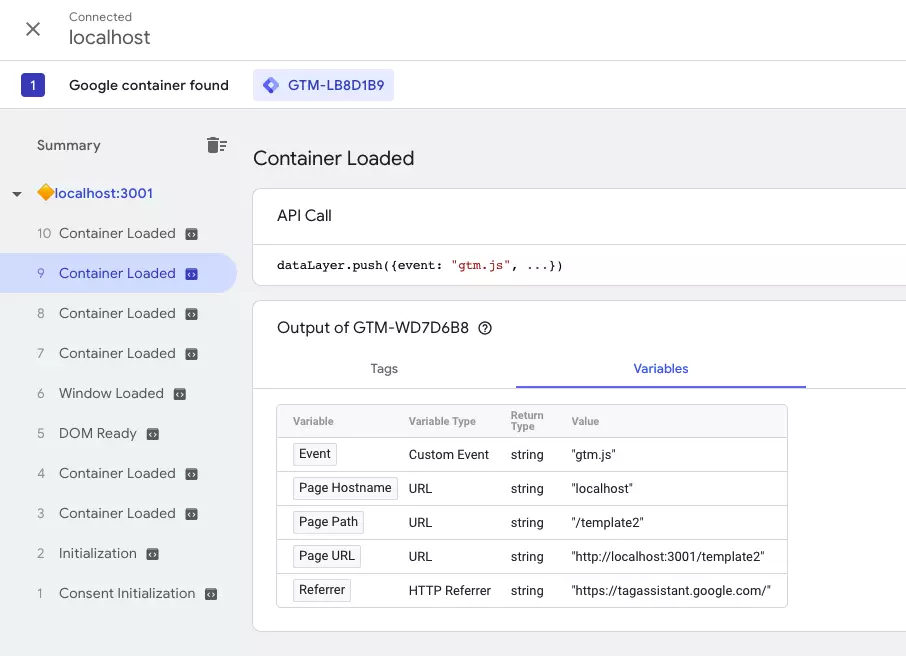The width and height of the screenshot is (906, 656).
Task: Click code icon beside event 3
Action: click(x=191, y=514)
